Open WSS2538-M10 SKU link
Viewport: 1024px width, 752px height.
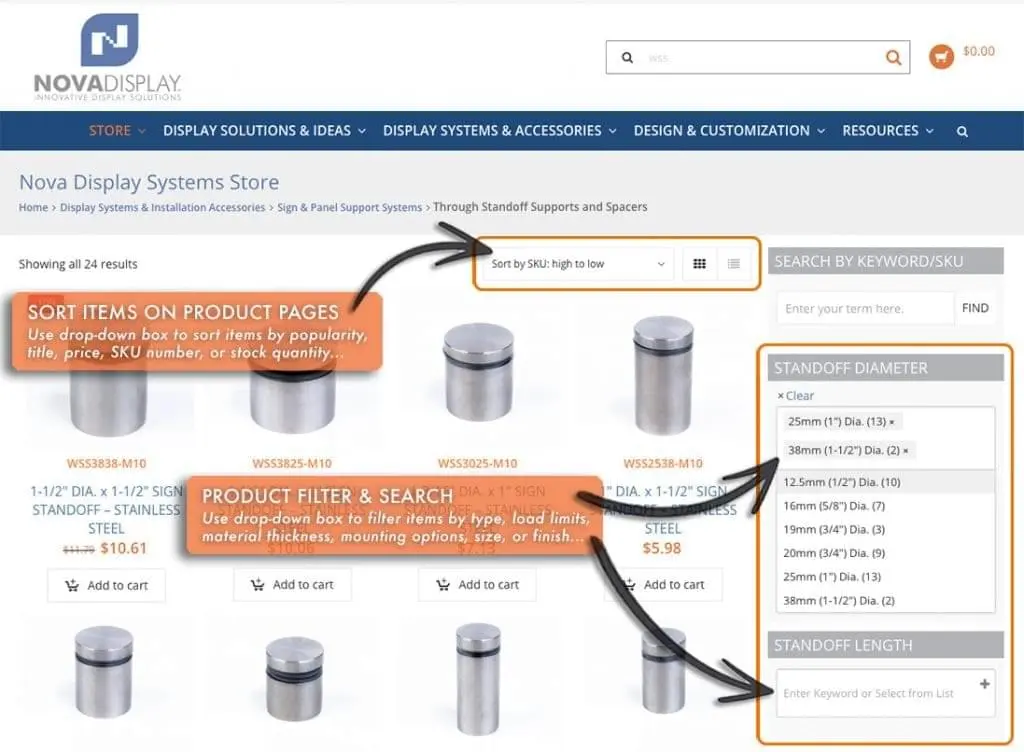[663, 463]
